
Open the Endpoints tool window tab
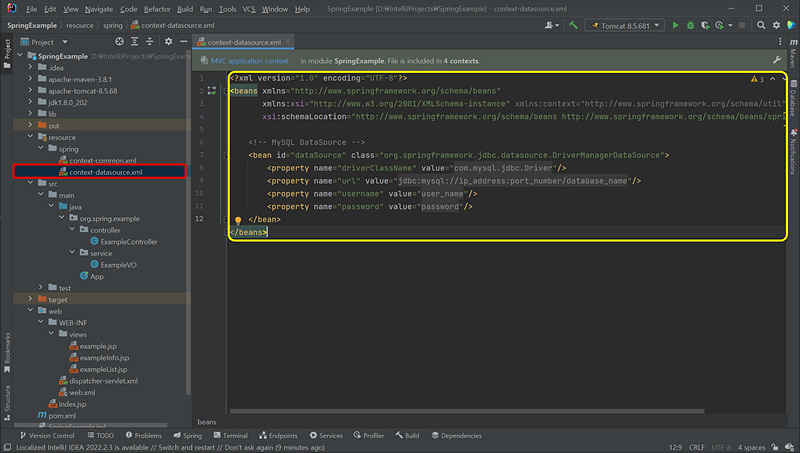point(279,435)
